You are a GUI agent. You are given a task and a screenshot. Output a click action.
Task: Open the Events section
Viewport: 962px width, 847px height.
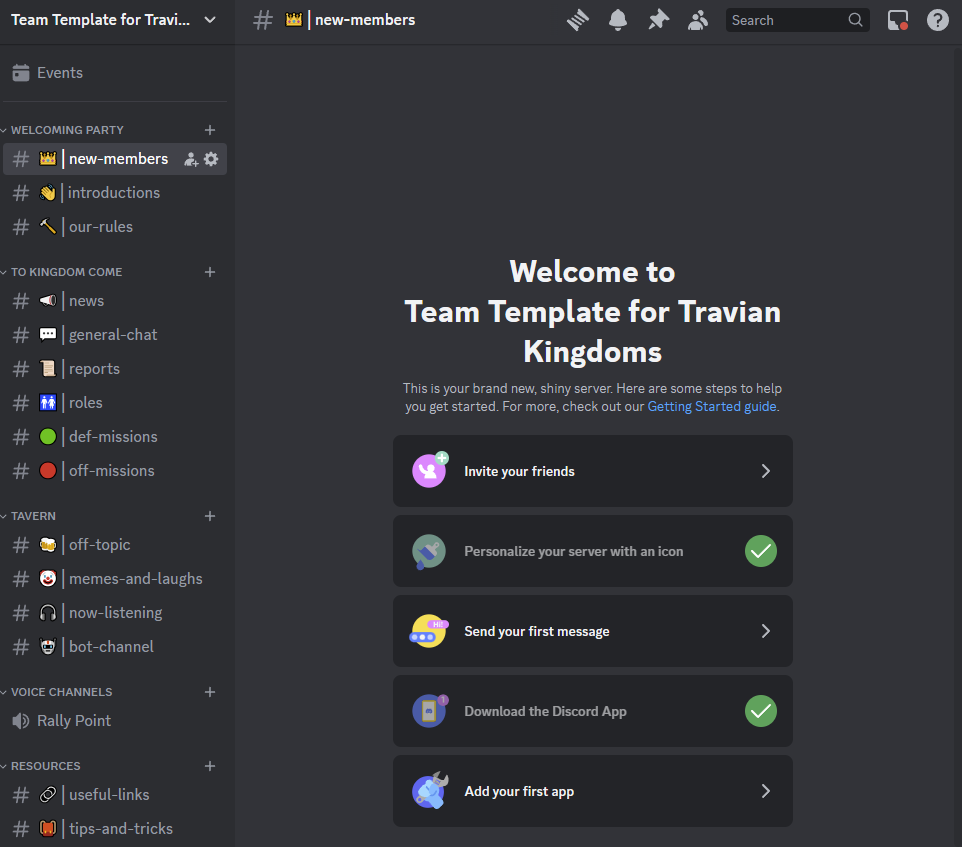pos(60,73)
